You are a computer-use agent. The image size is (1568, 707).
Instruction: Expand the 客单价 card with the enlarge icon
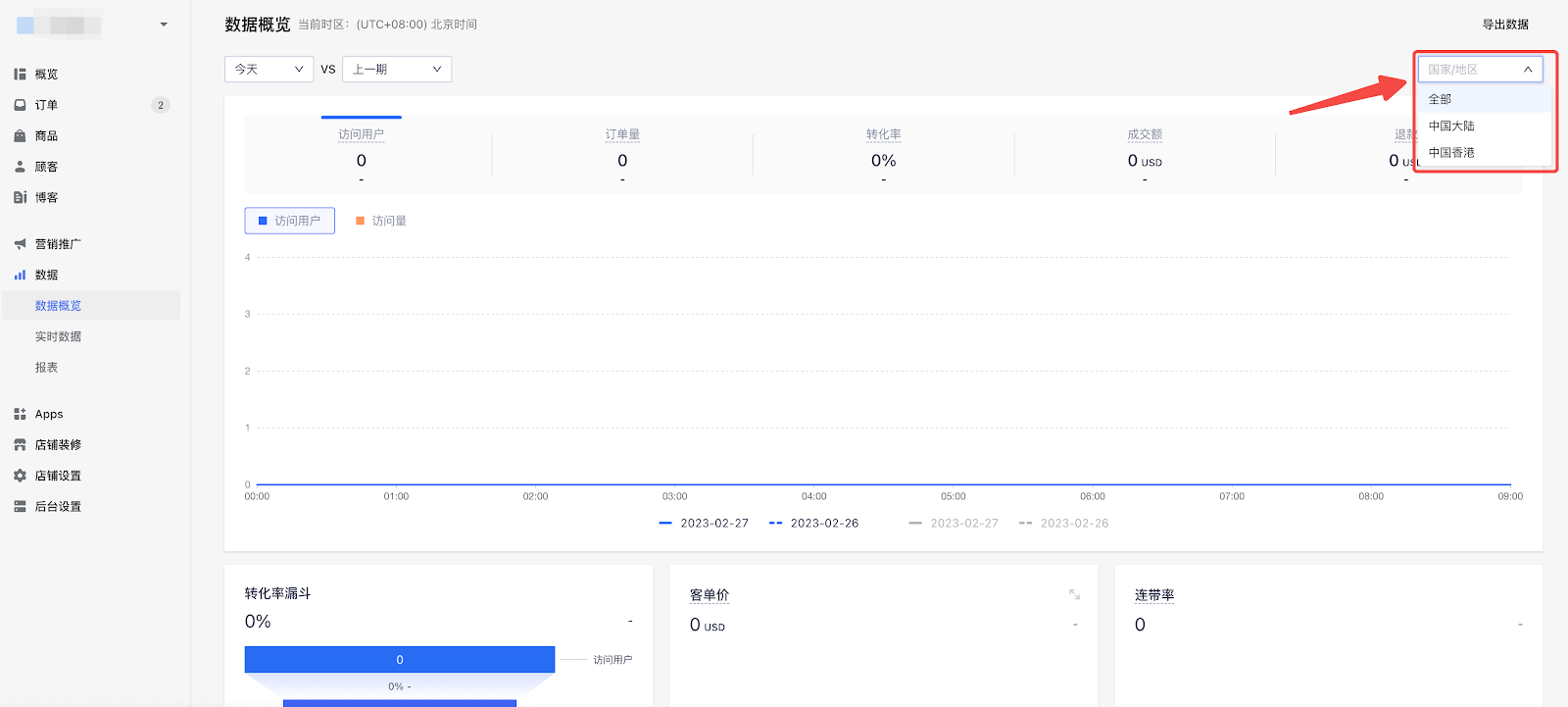click(x=1074, y=594)
